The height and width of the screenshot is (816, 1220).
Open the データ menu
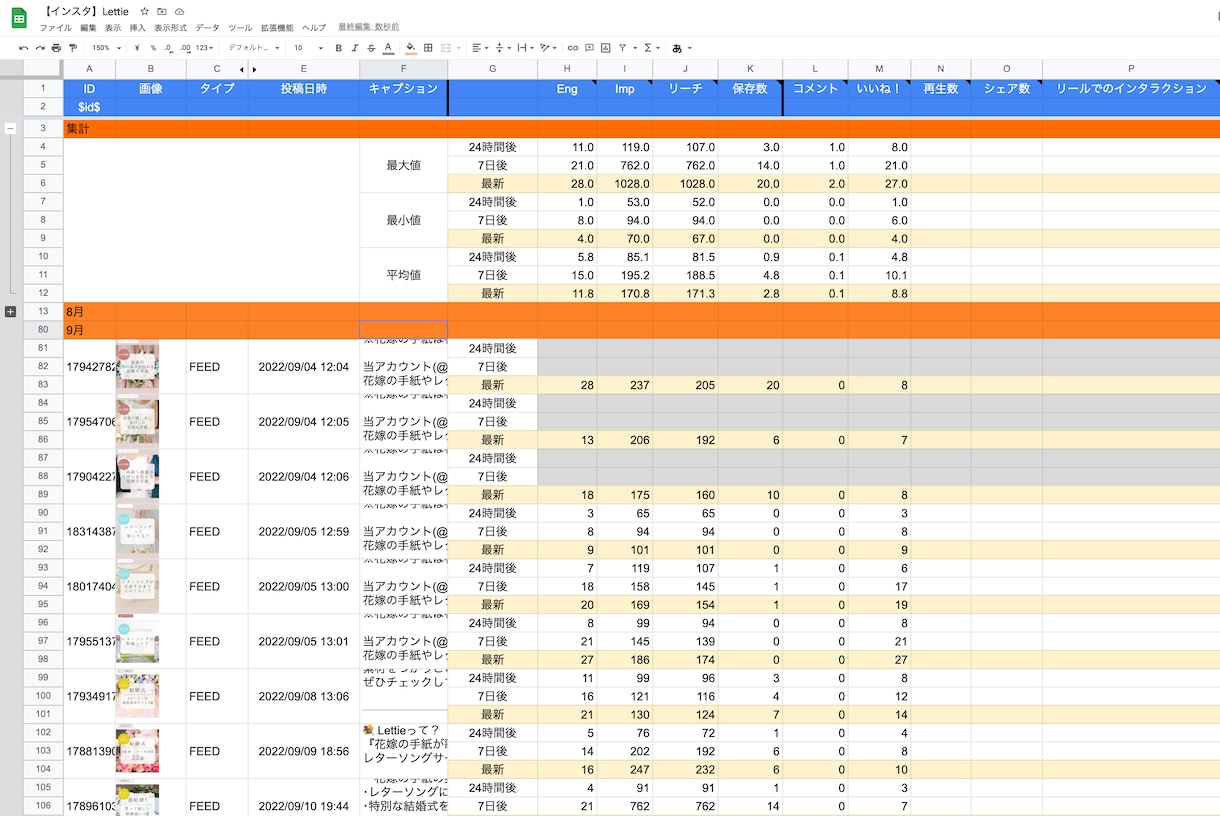tap(207, 27)
